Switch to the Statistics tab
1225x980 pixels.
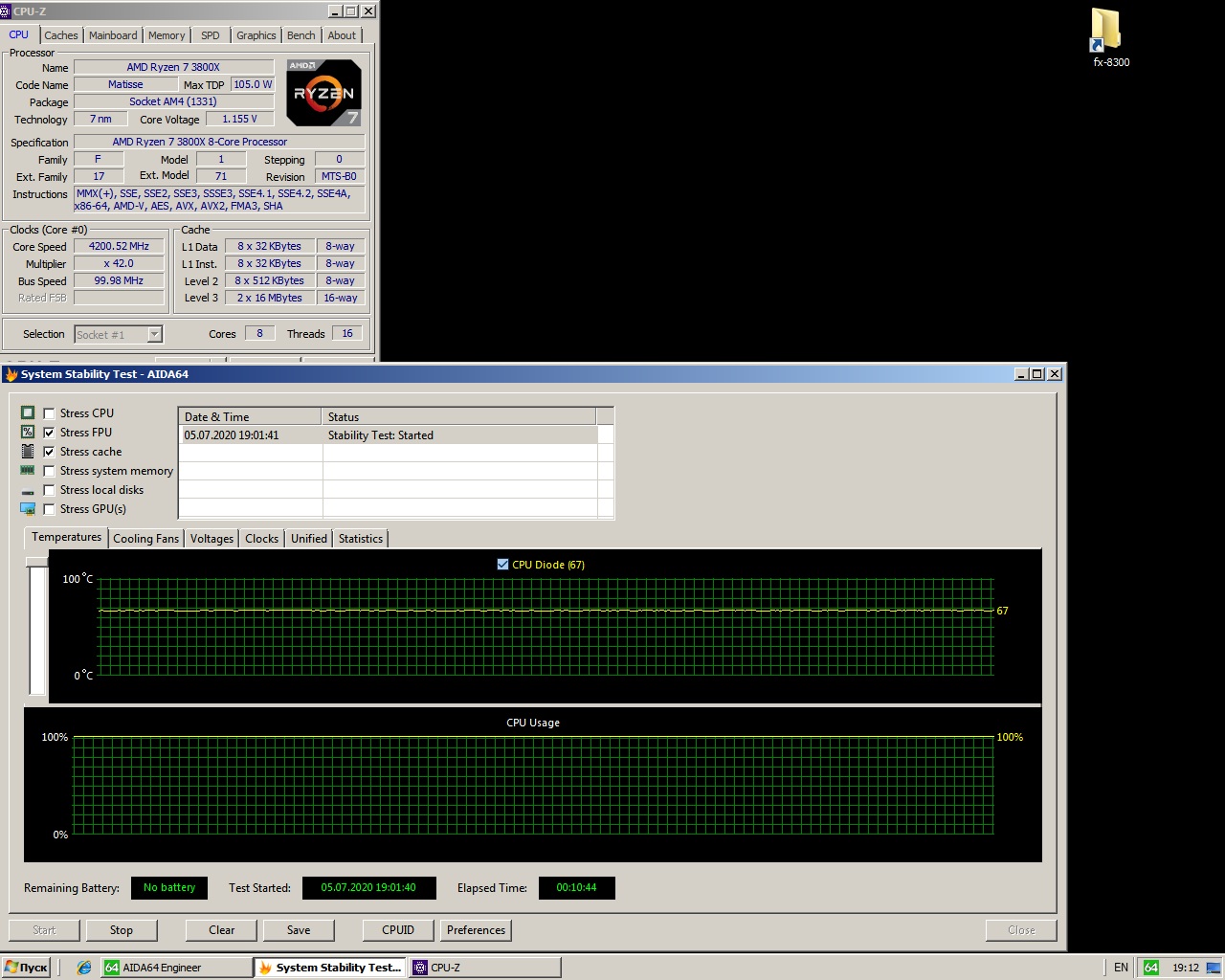pyautogui.click(x=361, y=539)
